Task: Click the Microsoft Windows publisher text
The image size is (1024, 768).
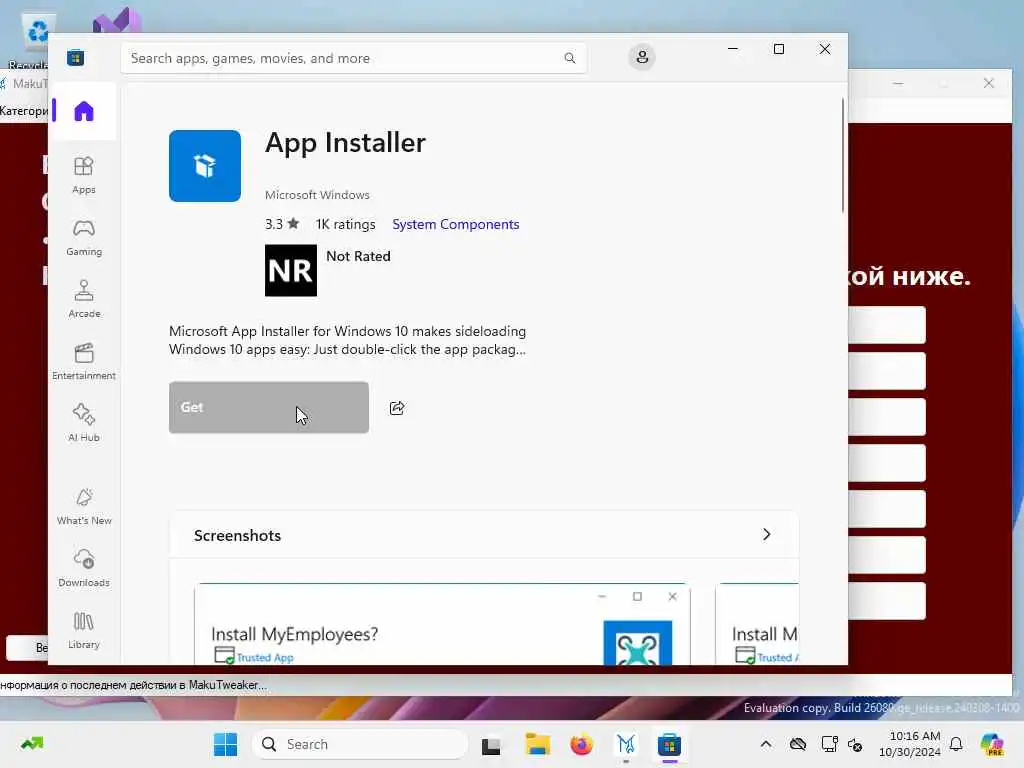Action: (x=317, y=195)
